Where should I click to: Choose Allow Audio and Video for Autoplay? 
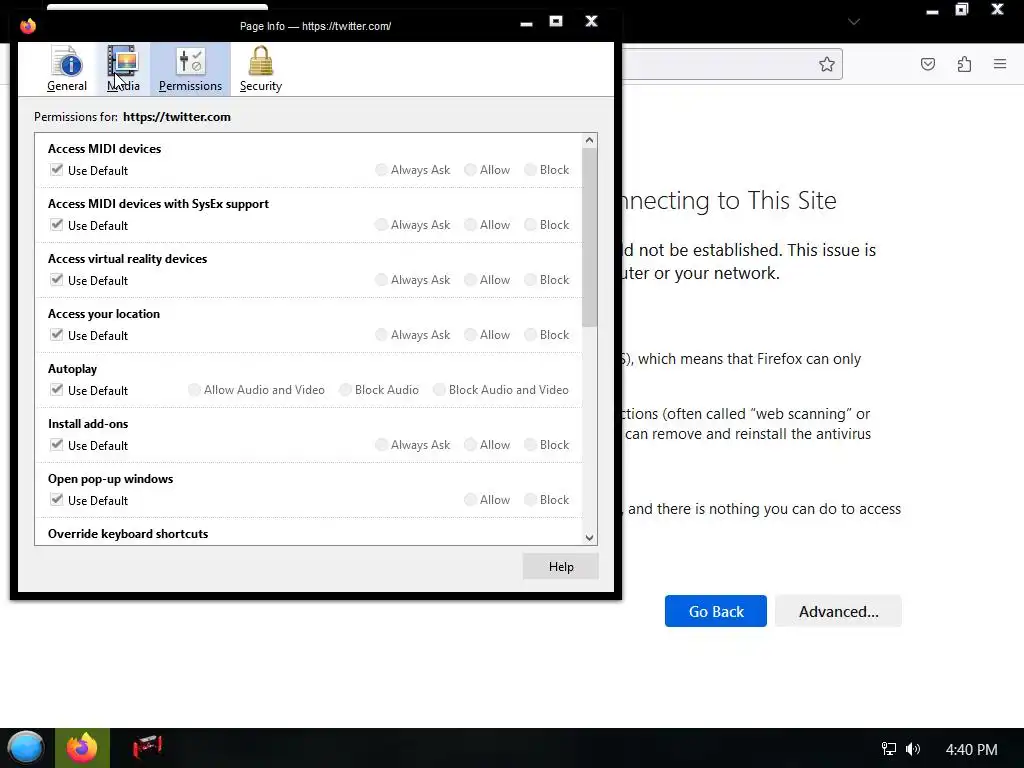[194, 390]
